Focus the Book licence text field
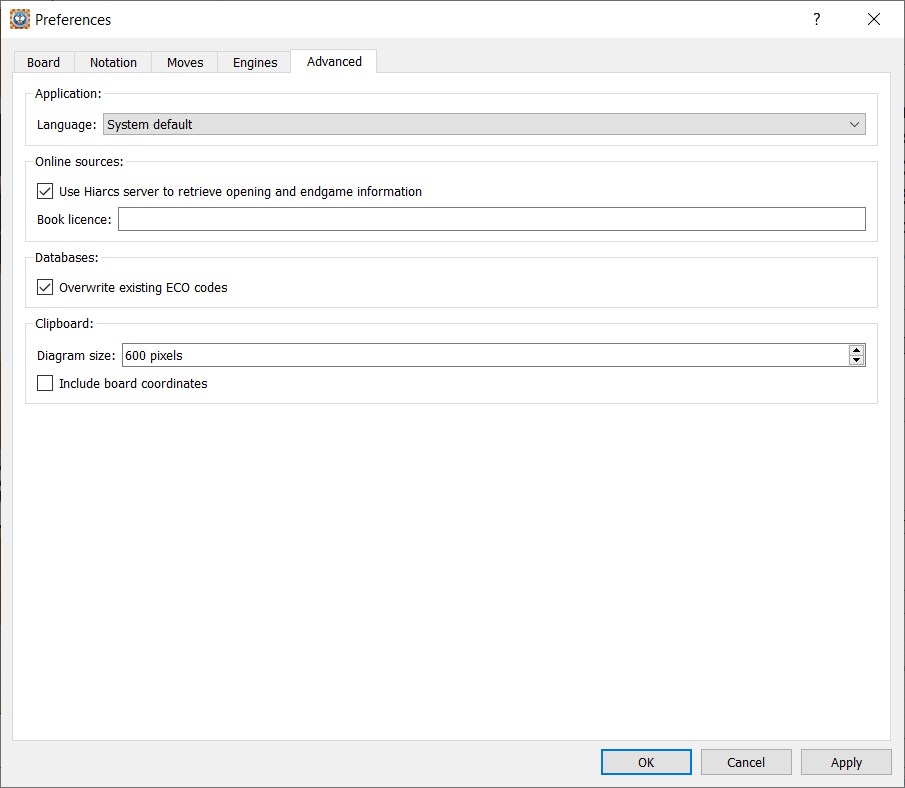Image resolution: width=905 pixels, height=788 pixels. pos(491,219)
